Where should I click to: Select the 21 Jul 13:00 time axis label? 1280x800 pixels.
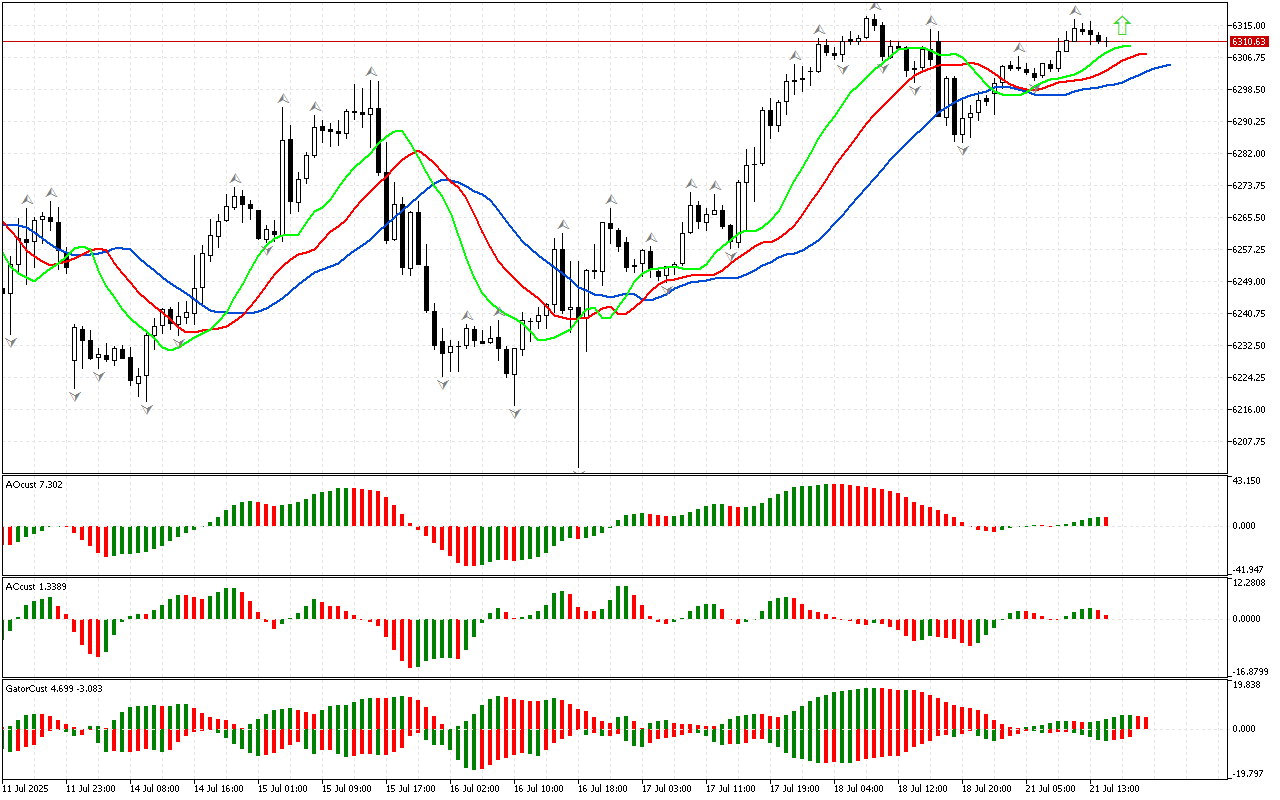tap(1113, 789)
